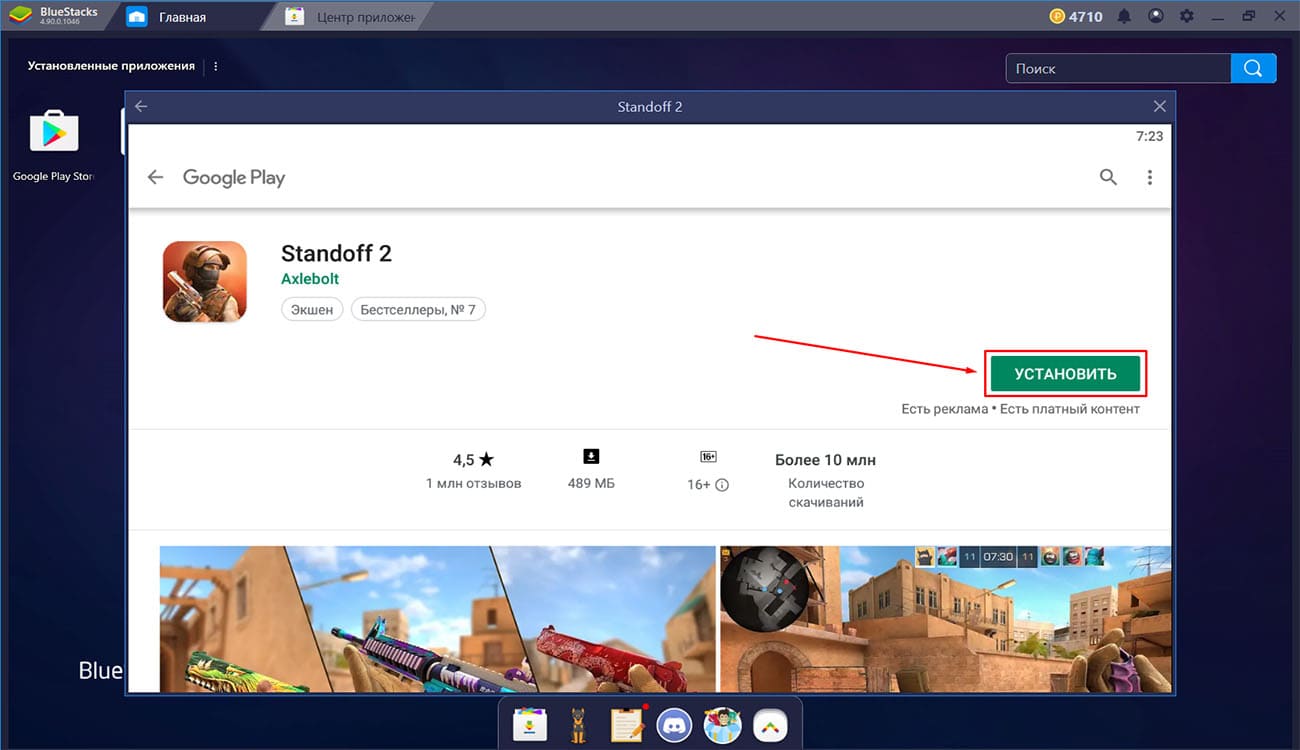Open Google Play Store from the sidebar
The height and width of the screenshot is (750, 1300).
[x=52, y=131]
